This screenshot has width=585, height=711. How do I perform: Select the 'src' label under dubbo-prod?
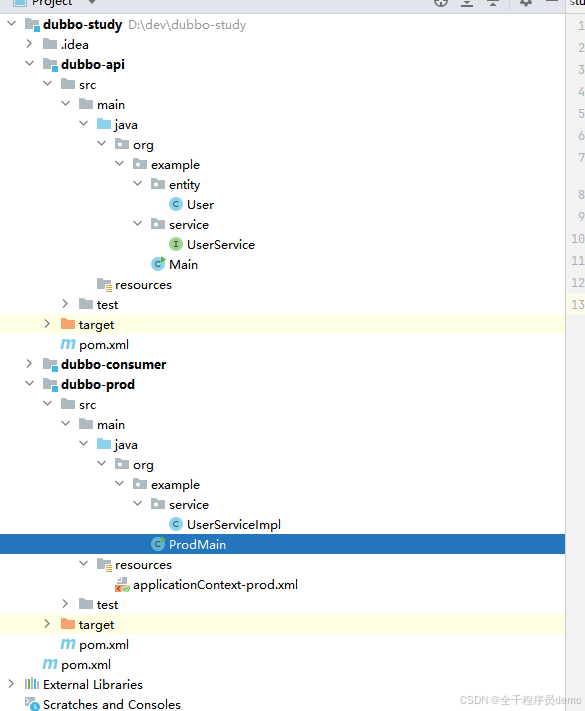coord(88,405)
